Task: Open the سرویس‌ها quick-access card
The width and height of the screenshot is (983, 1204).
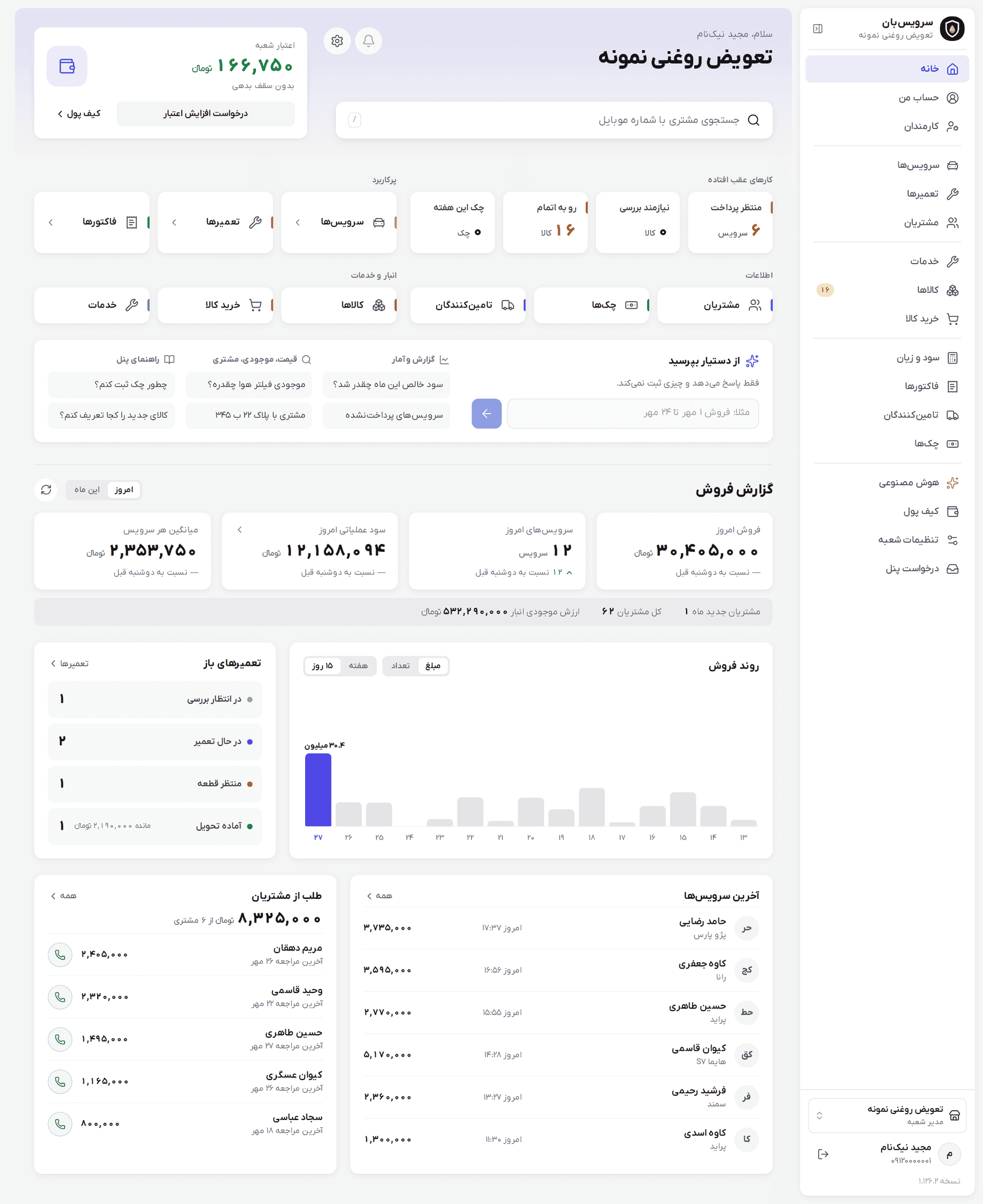Action: click(338, 222)
